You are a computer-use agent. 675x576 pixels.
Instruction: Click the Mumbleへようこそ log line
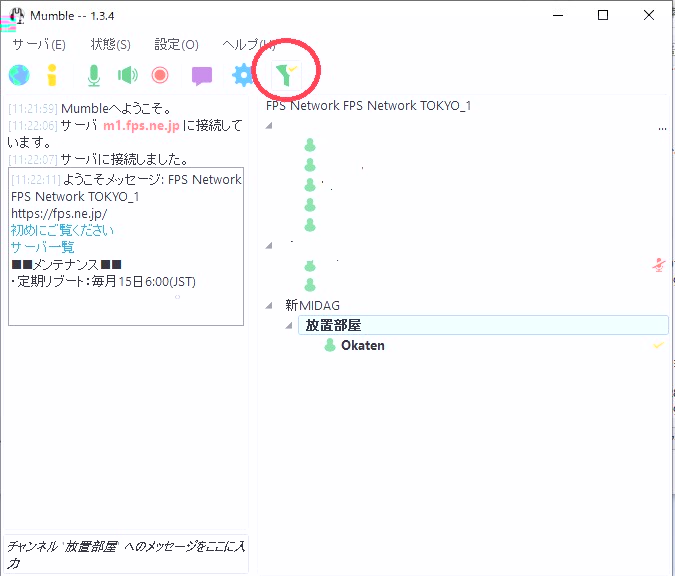(89, 108)
